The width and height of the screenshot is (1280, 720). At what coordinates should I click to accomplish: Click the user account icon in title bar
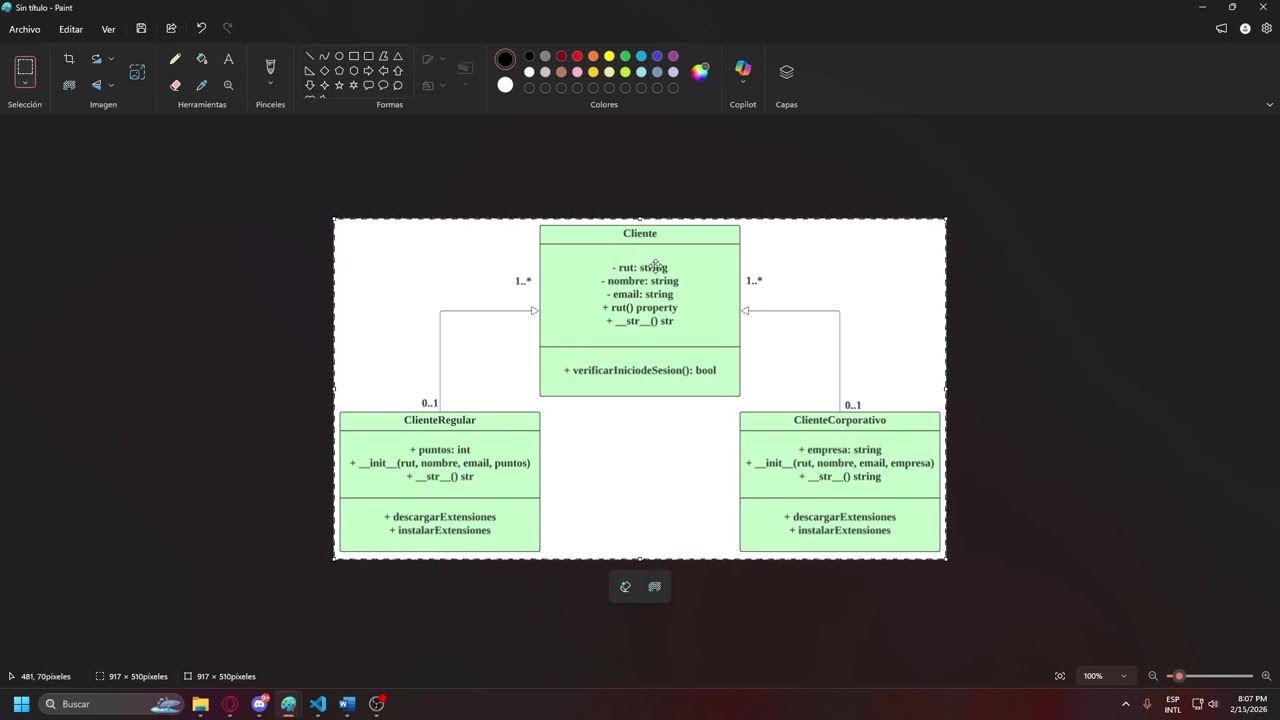pyautogui.click(x=1245, y=29)
